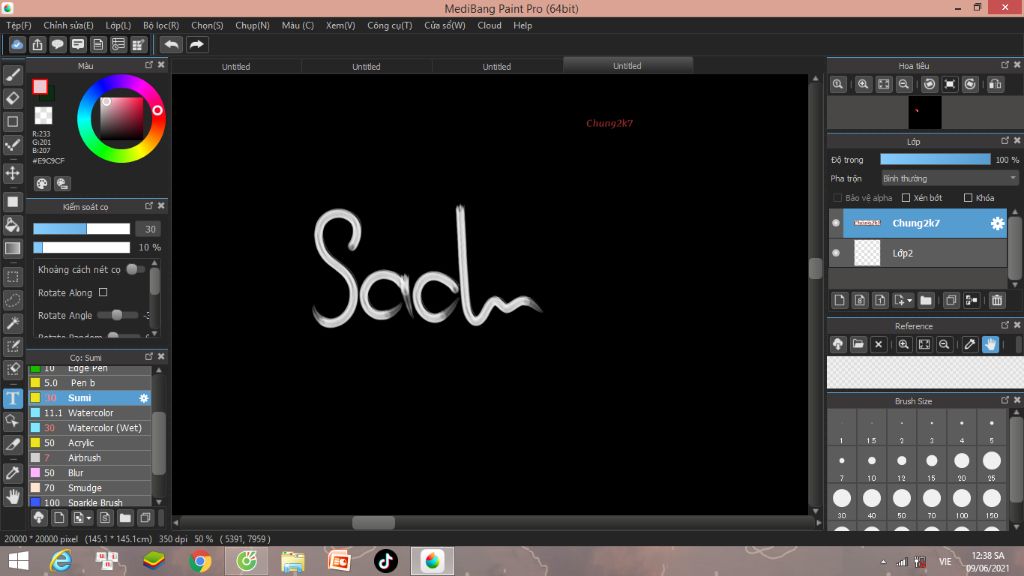Click the cloud save icon in toolbar
This screenshot has height=576, width=1024.
pos(17,44)
